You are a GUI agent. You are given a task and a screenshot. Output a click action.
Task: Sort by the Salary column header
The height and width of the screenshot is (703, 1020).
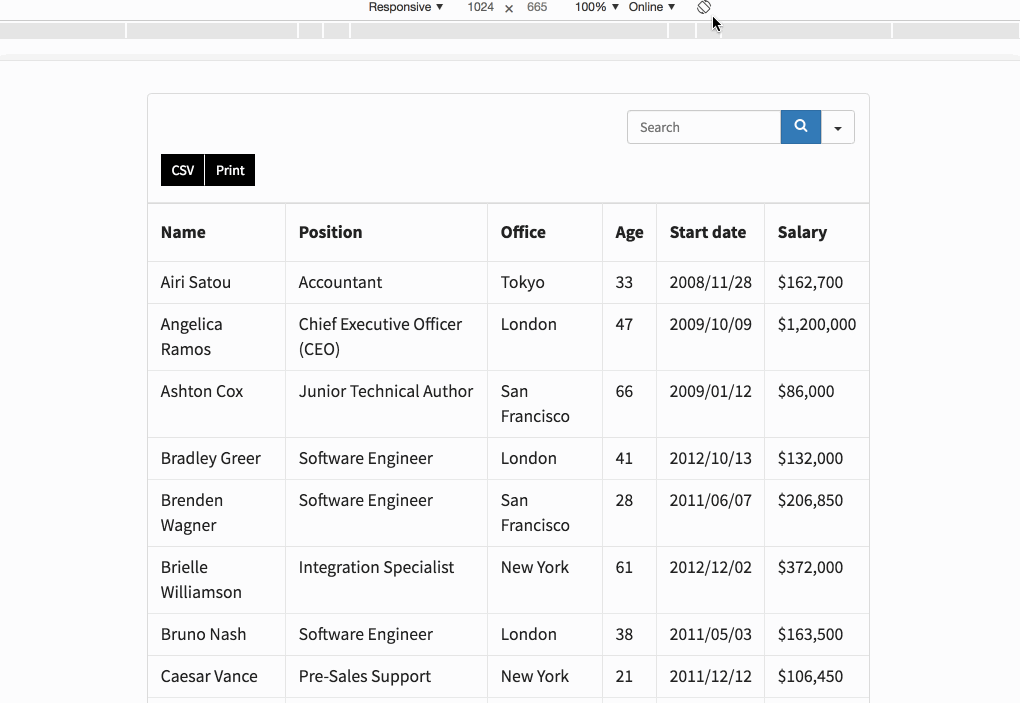pyautogui.click(x=802, y=232)
